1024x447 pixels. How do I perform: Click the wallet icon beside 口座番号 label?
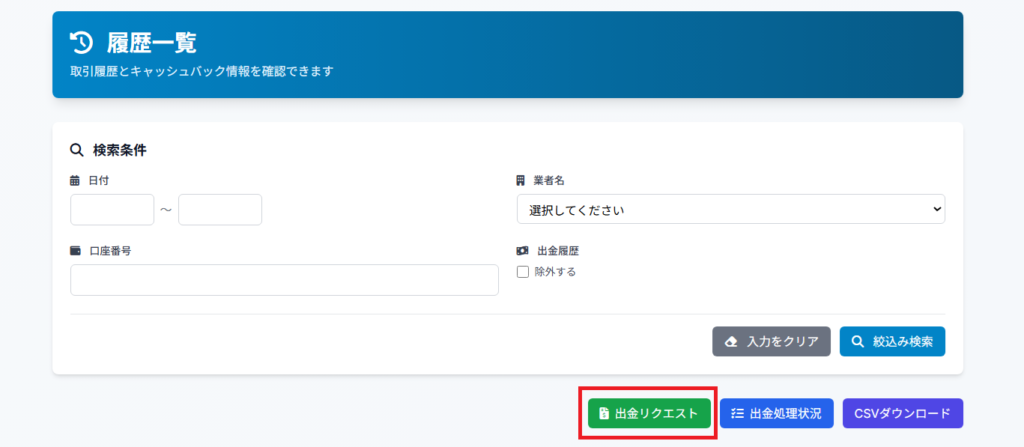pos(75,251)
